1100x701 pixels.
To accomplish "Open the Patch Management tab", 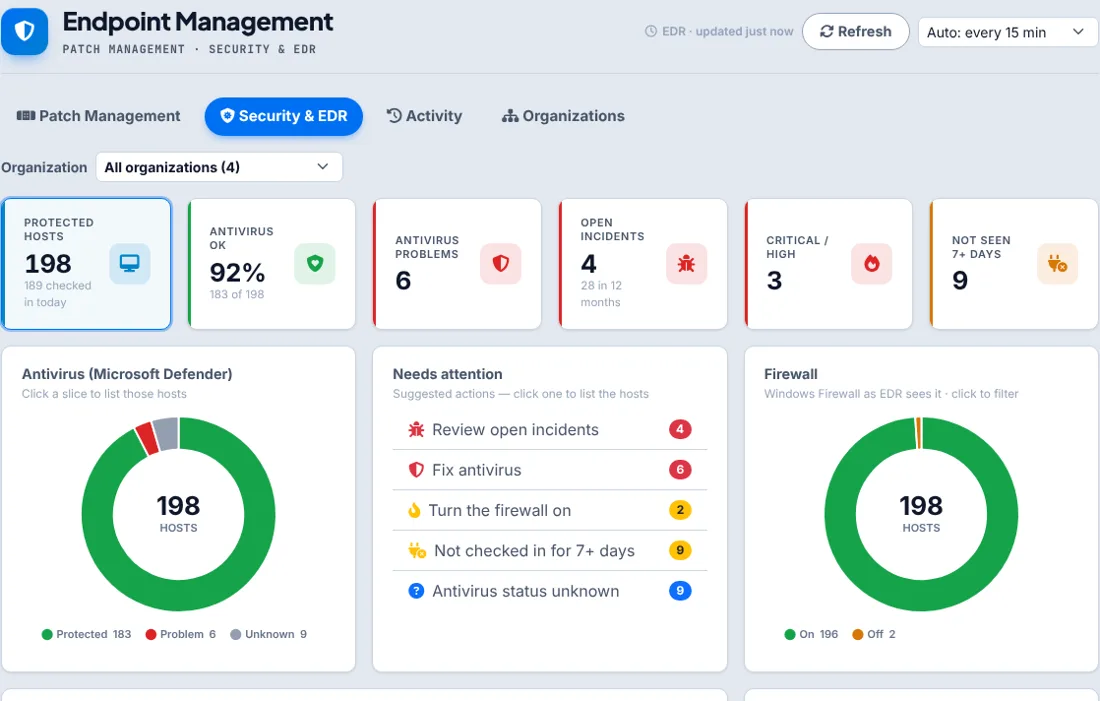I will coord(98,116).
